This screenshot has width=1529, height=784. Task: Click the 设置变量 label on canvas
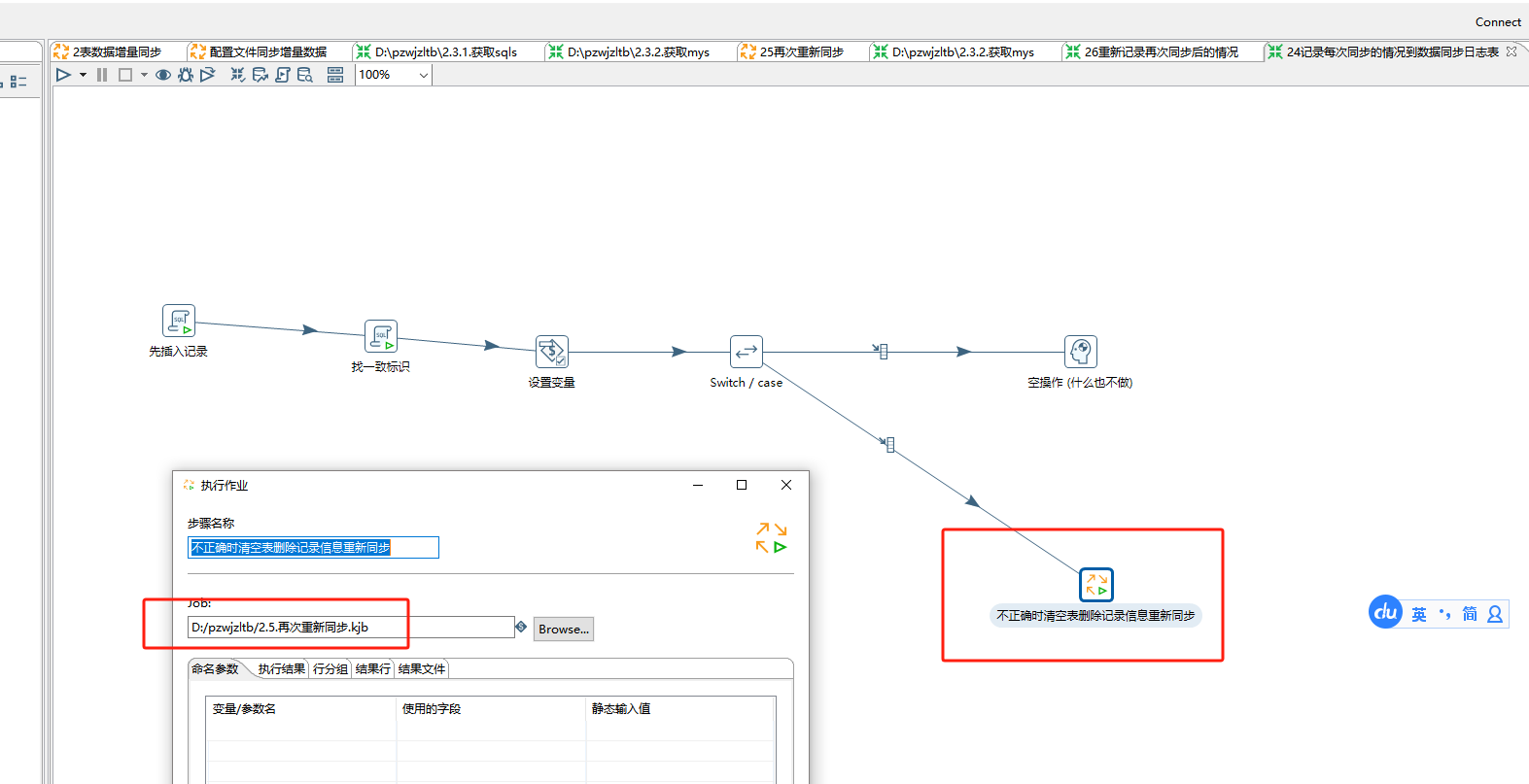(x=552, y=383)
